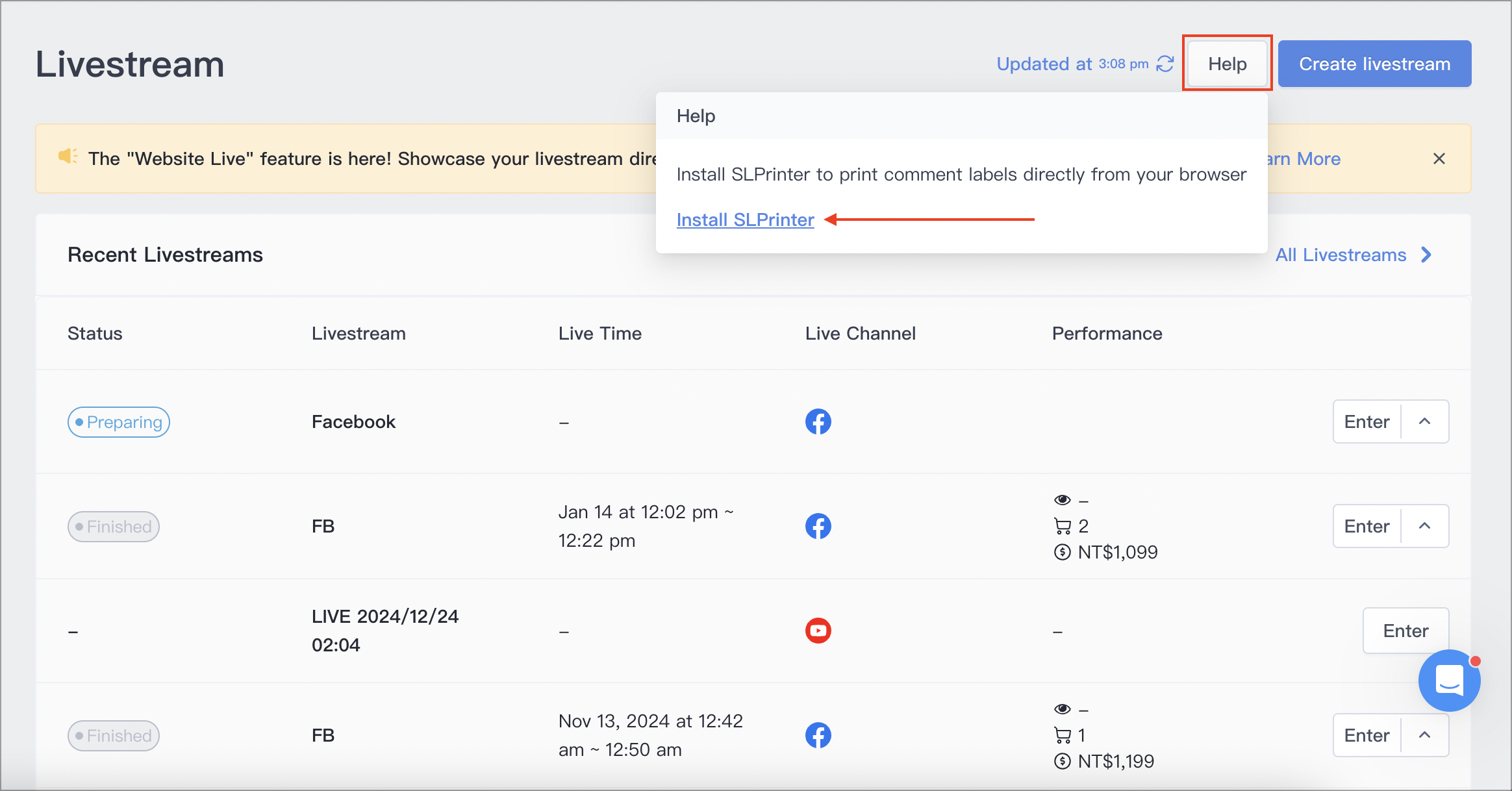The height and width of the screenshot is (791, 1512).
Task: Click the YouTube icon in LIVE 2024/12/24 row
Action: (x=818, y=631)
